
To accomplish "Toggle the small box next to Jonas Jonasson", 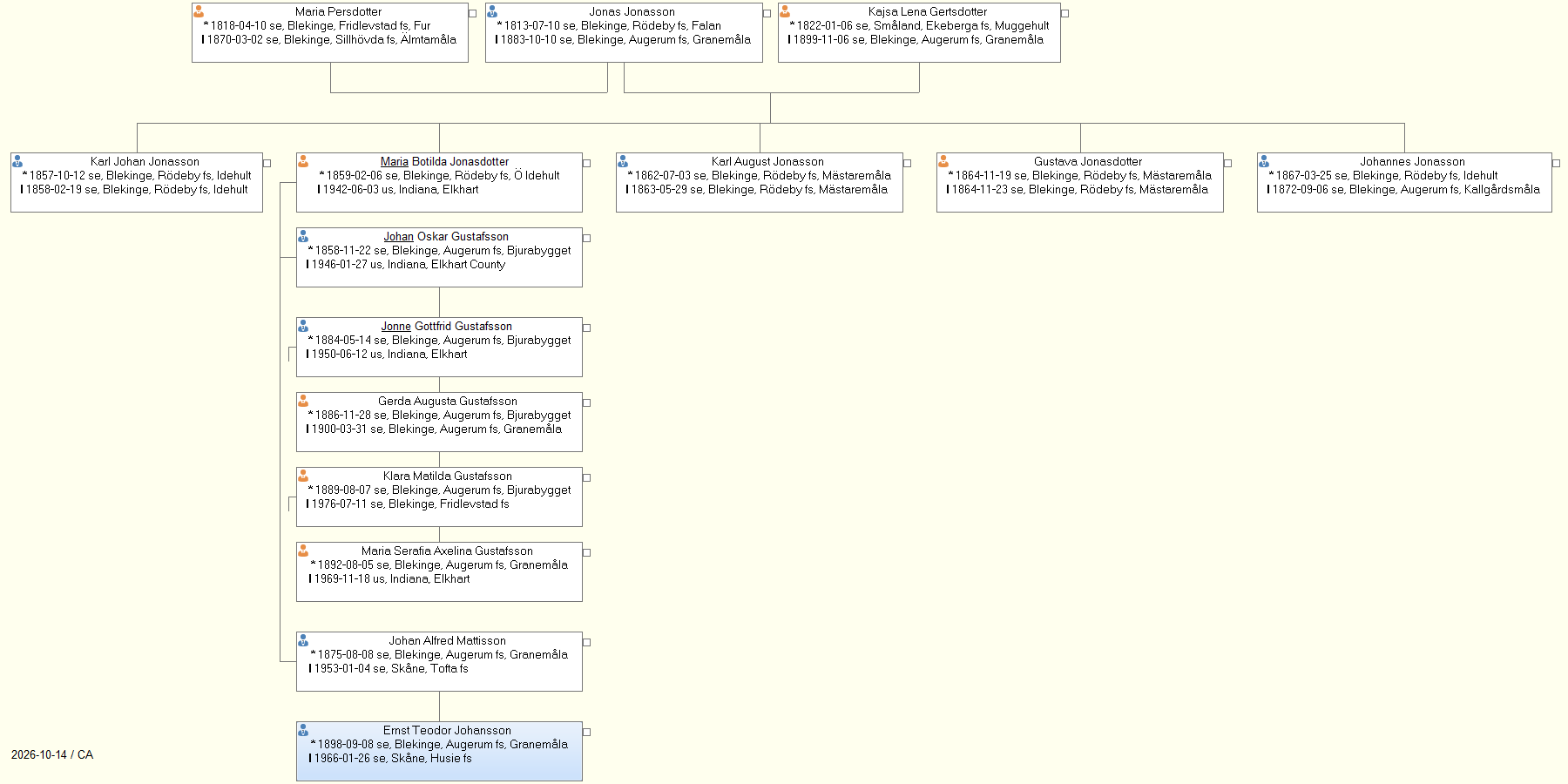I will pyautogui.click(x=767, y=13).
